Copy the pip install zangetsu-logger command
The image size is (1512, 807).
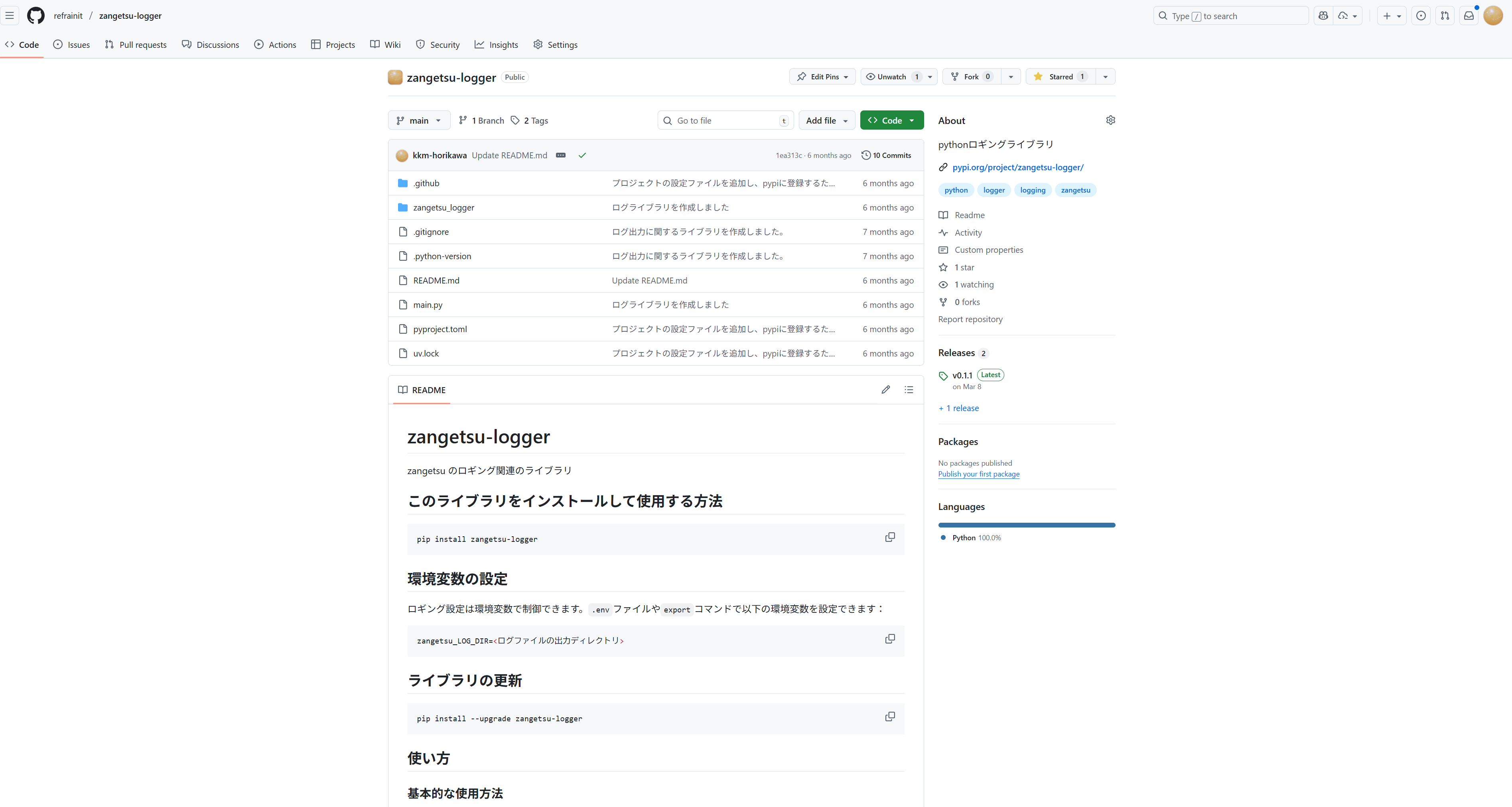pyautogui.click(x=890, y=537)
